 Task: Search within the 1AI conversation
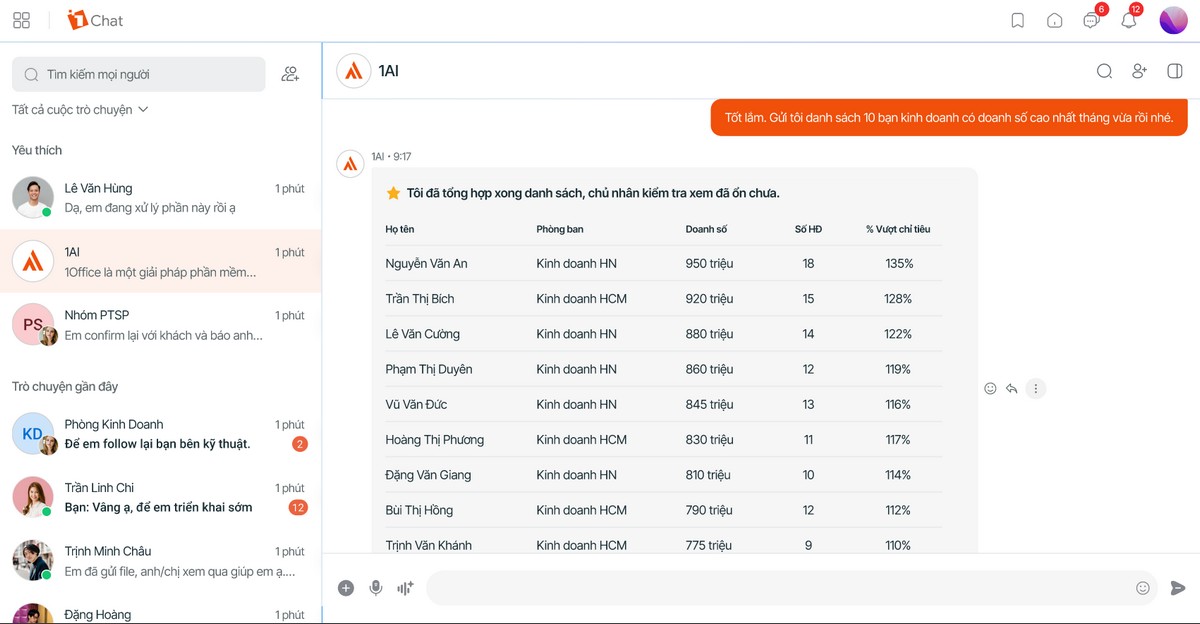1104,71
